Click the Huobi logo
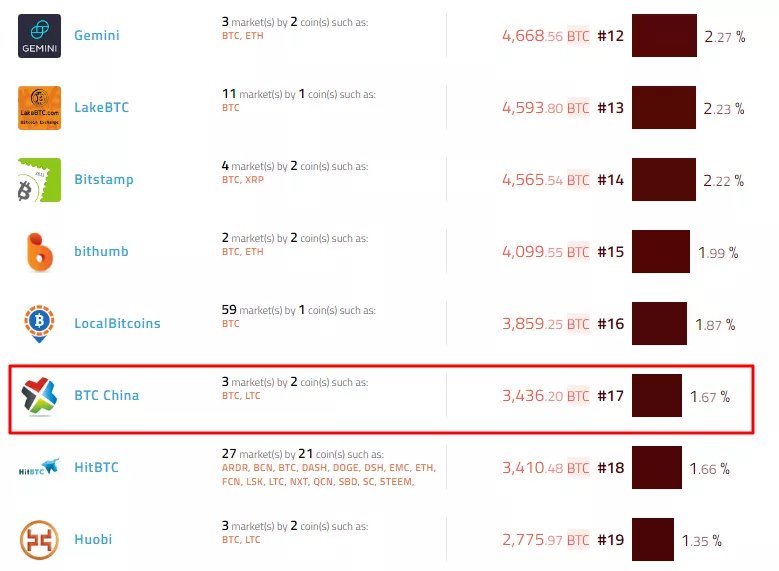The width and height of the screenshot is (779, 571). pyautogui.click(x=39, y=540)
